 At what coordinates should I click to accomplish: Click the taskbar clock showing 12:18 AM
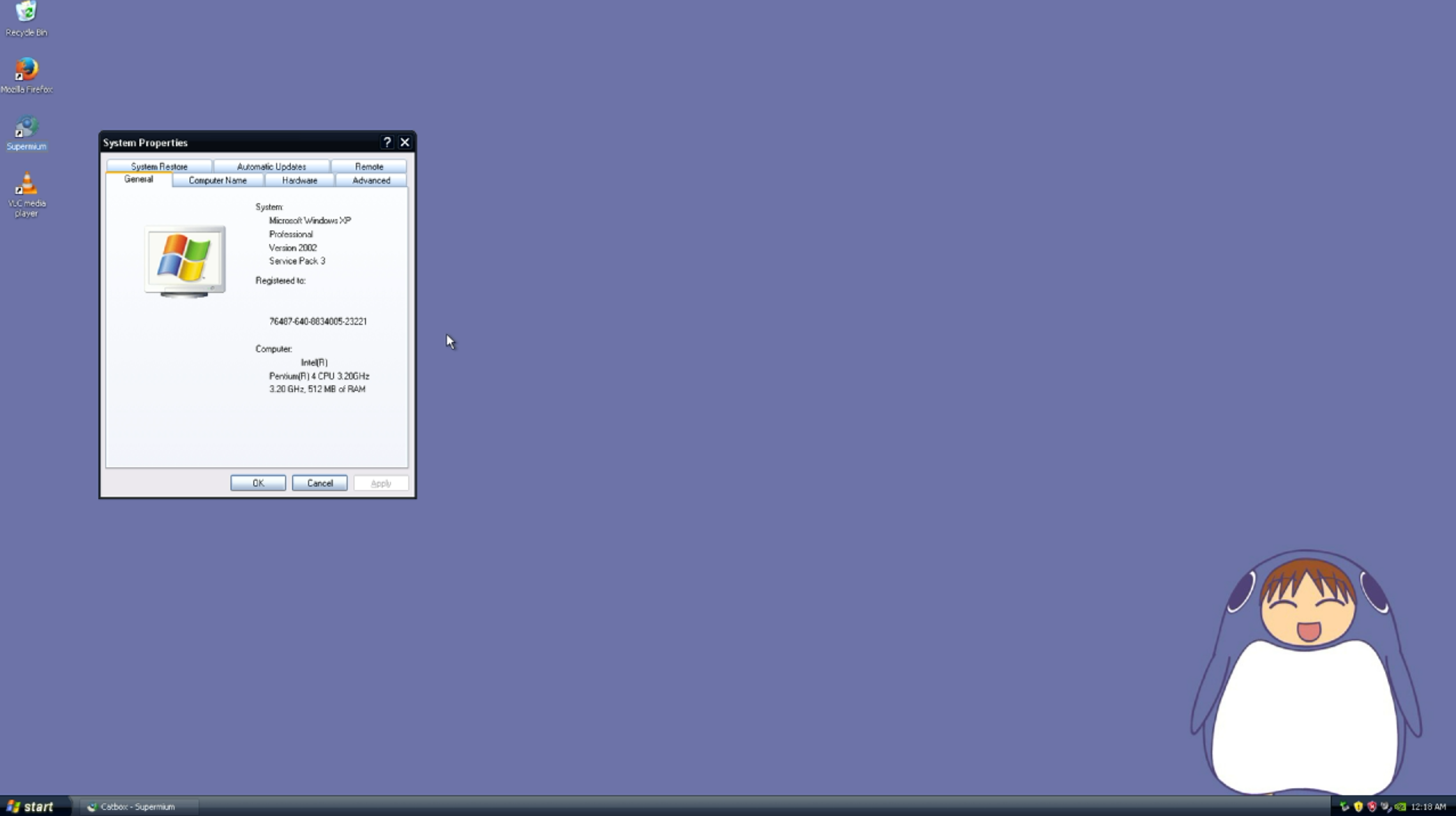(1428, 806)
